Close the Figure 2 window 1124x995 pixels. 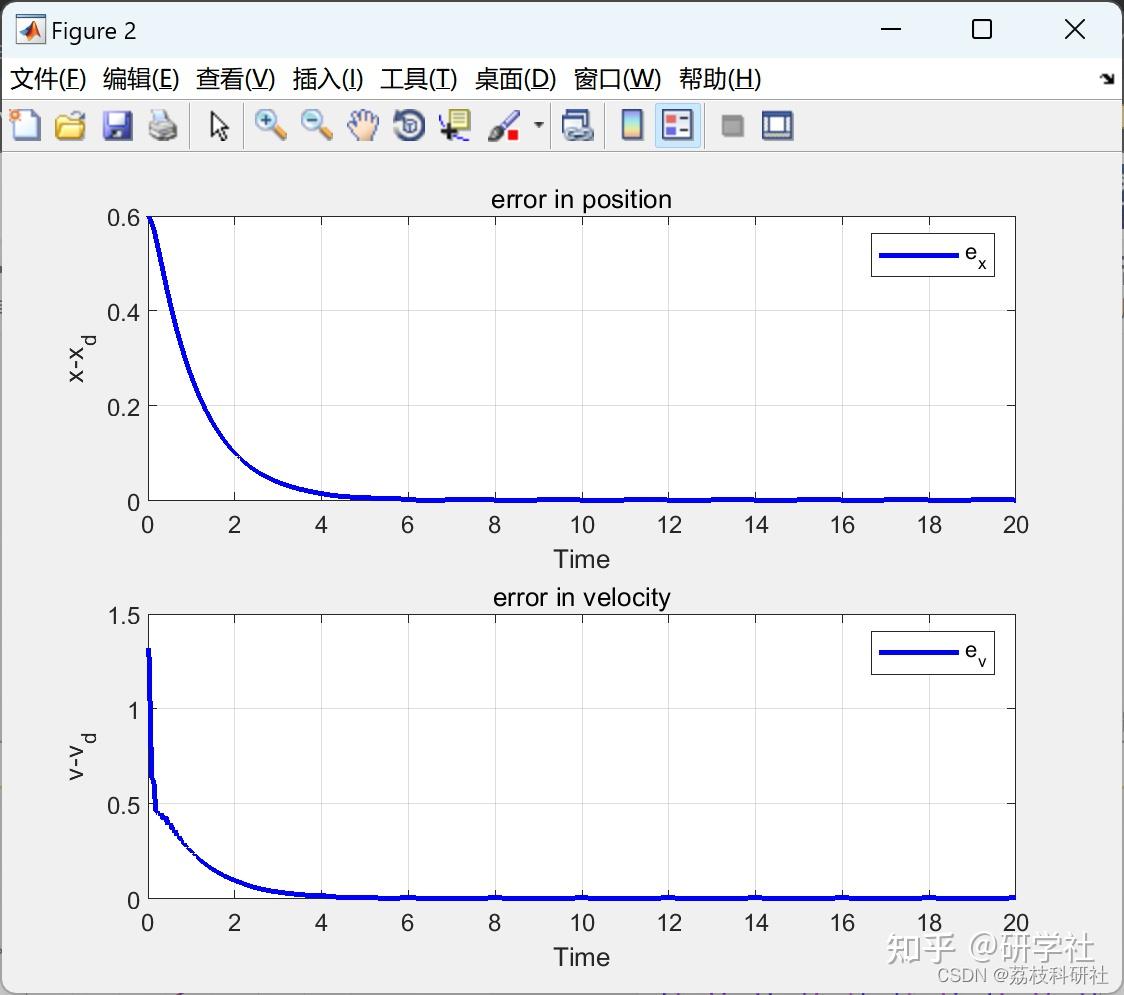(1075, 29)
